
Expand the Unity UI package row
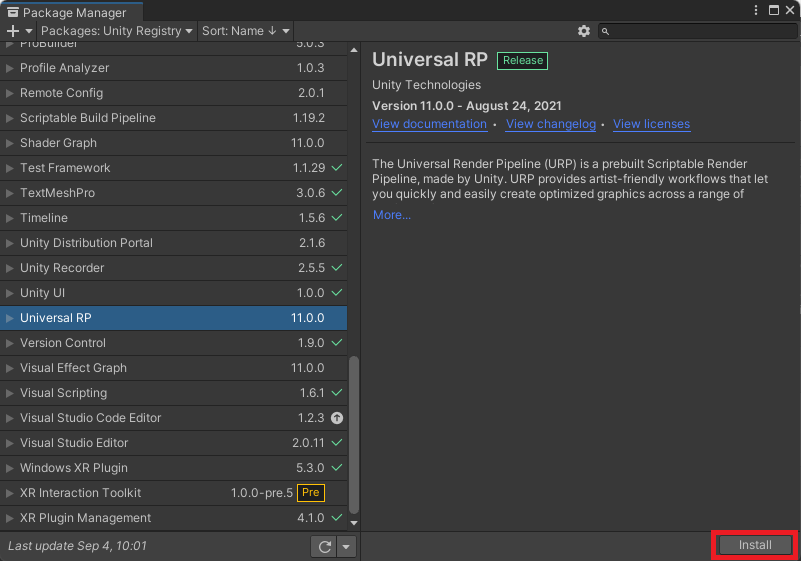(x=9, y=293)
